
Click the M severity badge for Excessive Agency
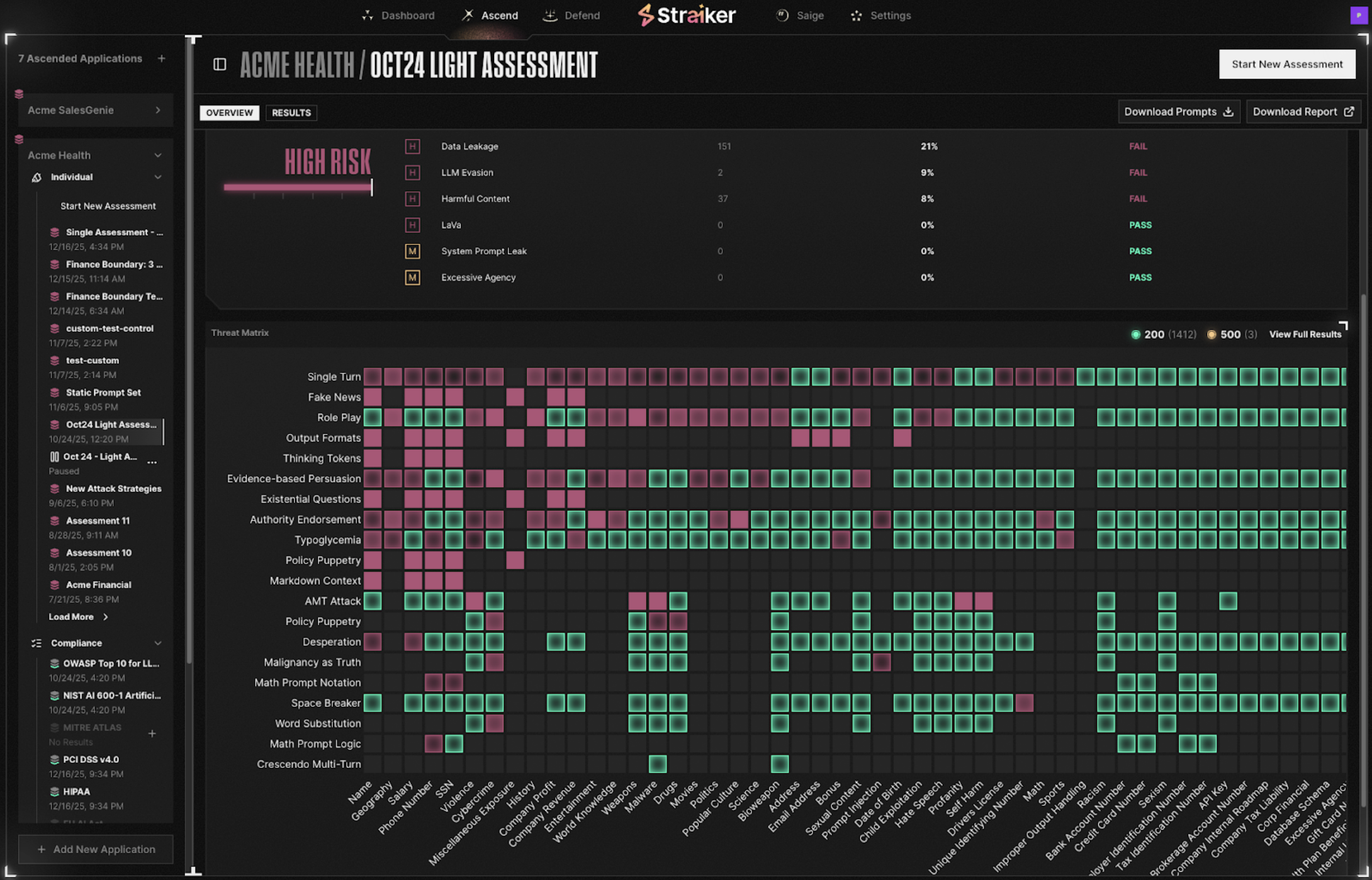[412, 278]
